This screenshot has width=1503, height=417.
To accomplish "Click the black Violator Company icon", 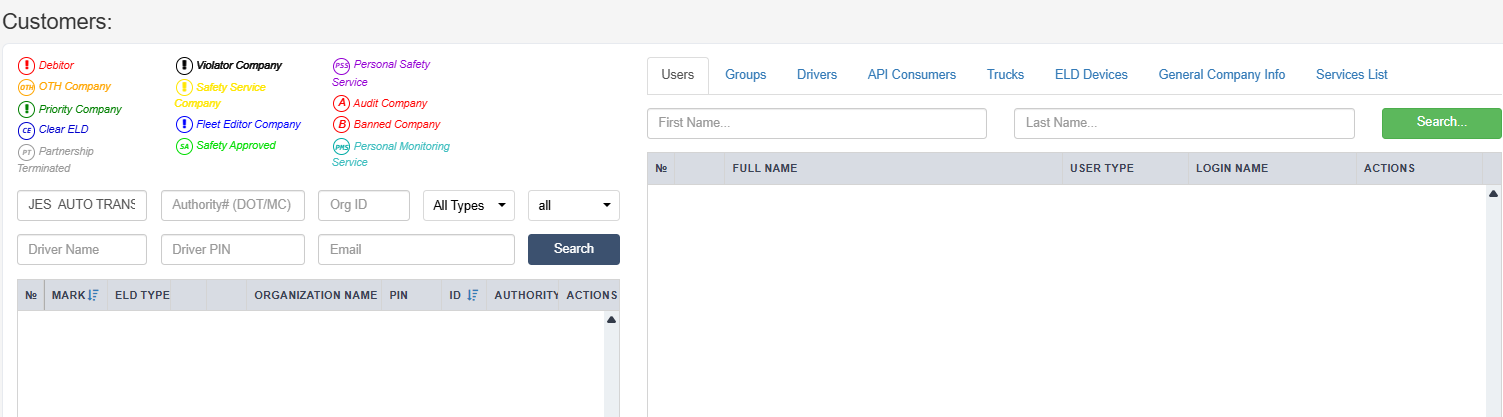I will coord(184,66).
